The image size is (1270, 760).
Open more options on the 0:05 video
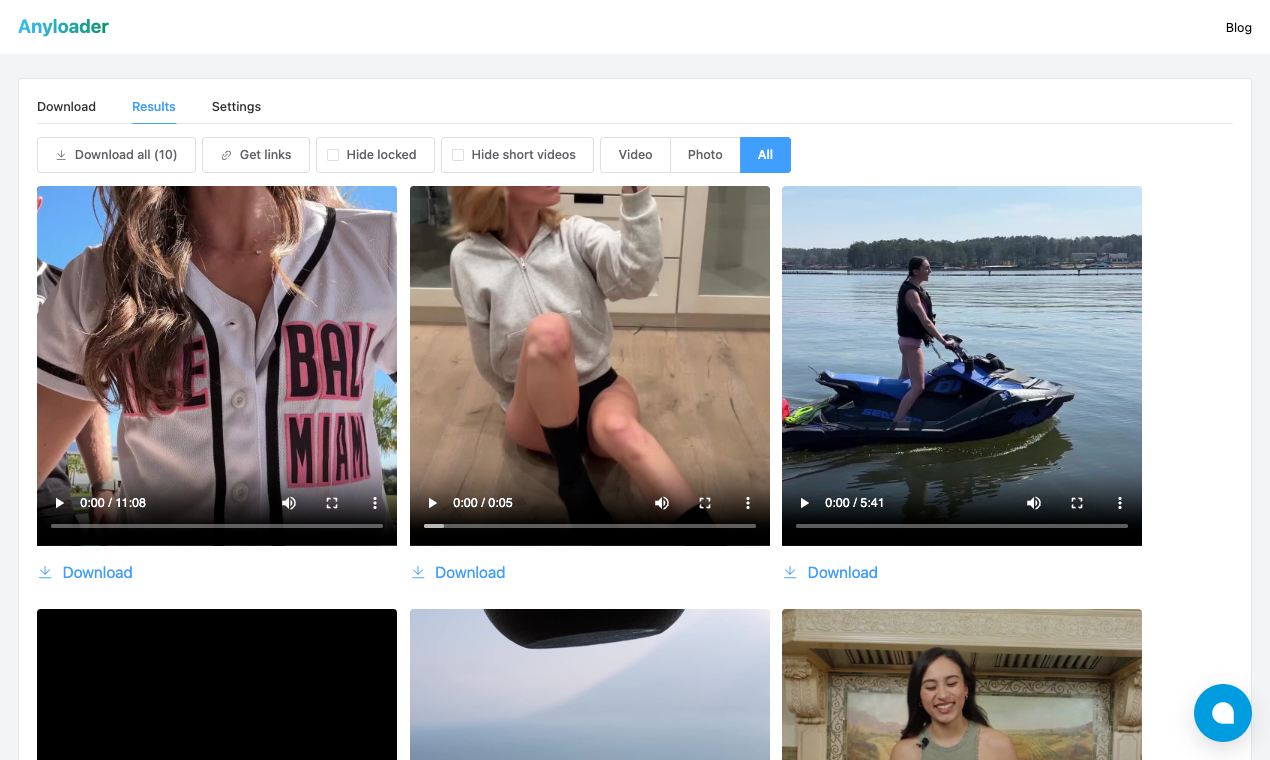(748, 503)
